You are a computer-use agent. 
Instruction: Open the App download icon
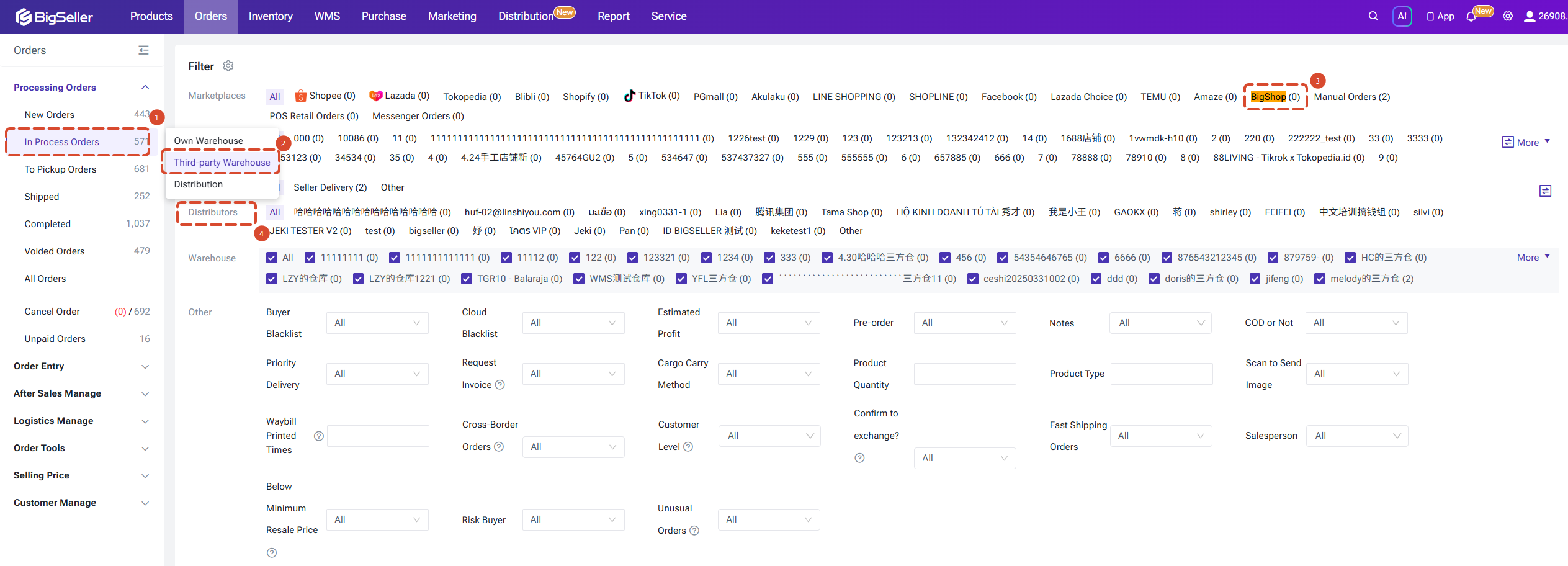tap(1440, 16)
